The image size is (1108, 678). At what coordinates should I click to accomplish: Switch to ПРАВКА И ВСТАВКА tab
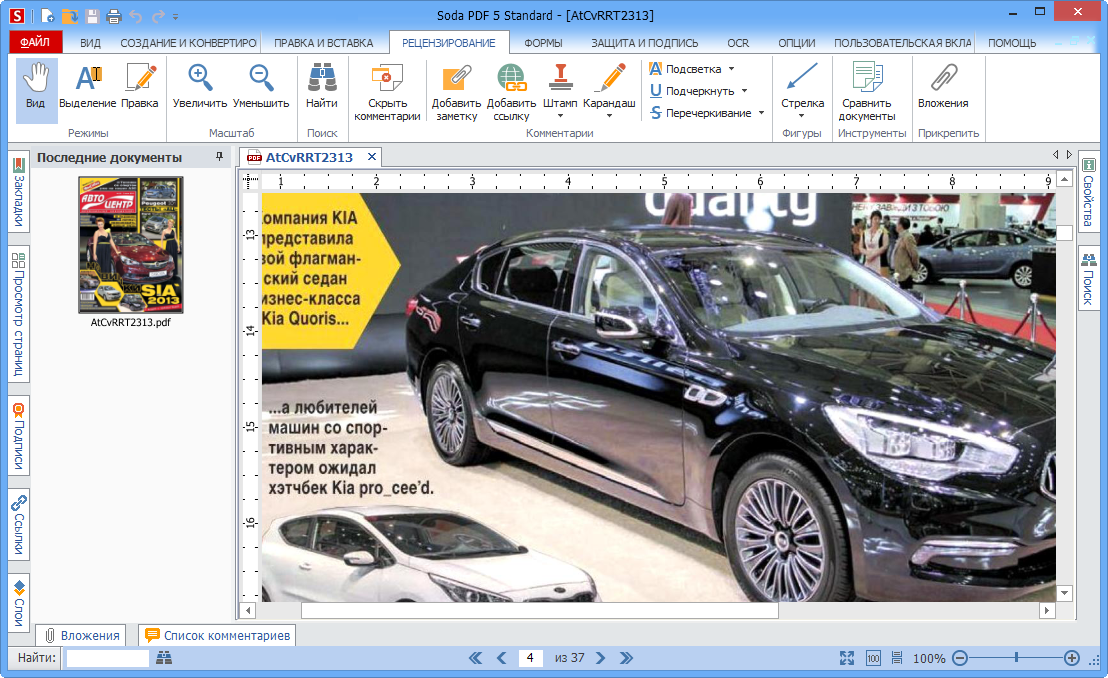324,43
